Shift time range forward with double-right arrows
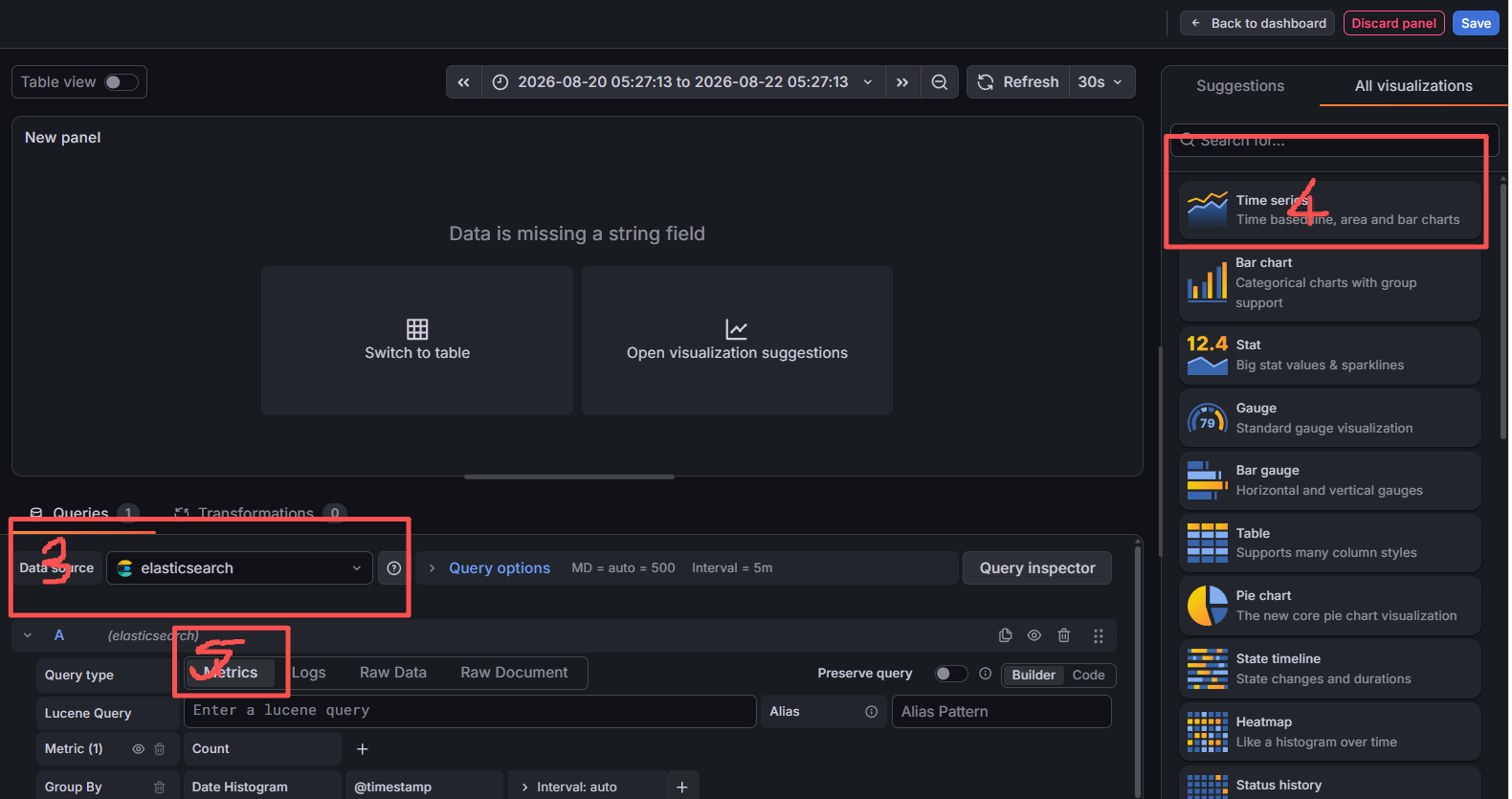1512x799 pixels. coord(902,82)
